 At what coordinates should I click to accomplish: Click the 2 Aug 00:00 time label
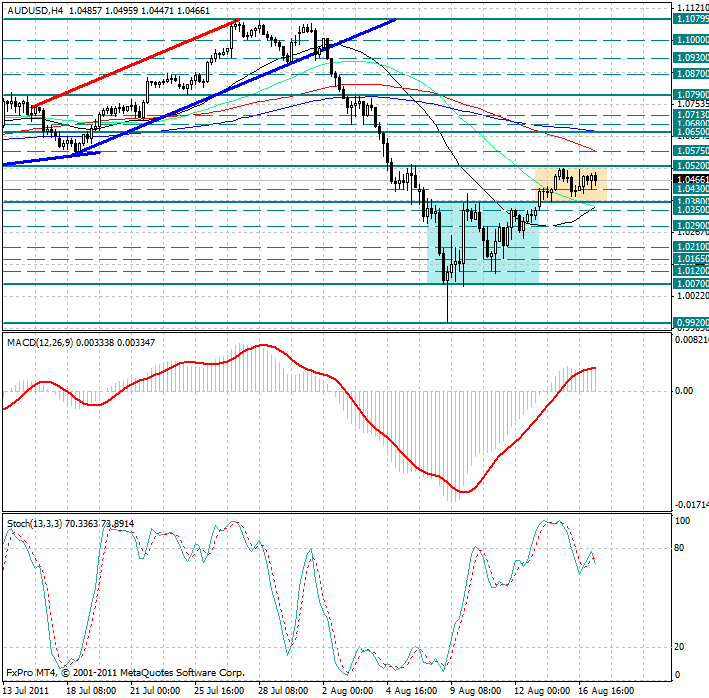(348, 691)
